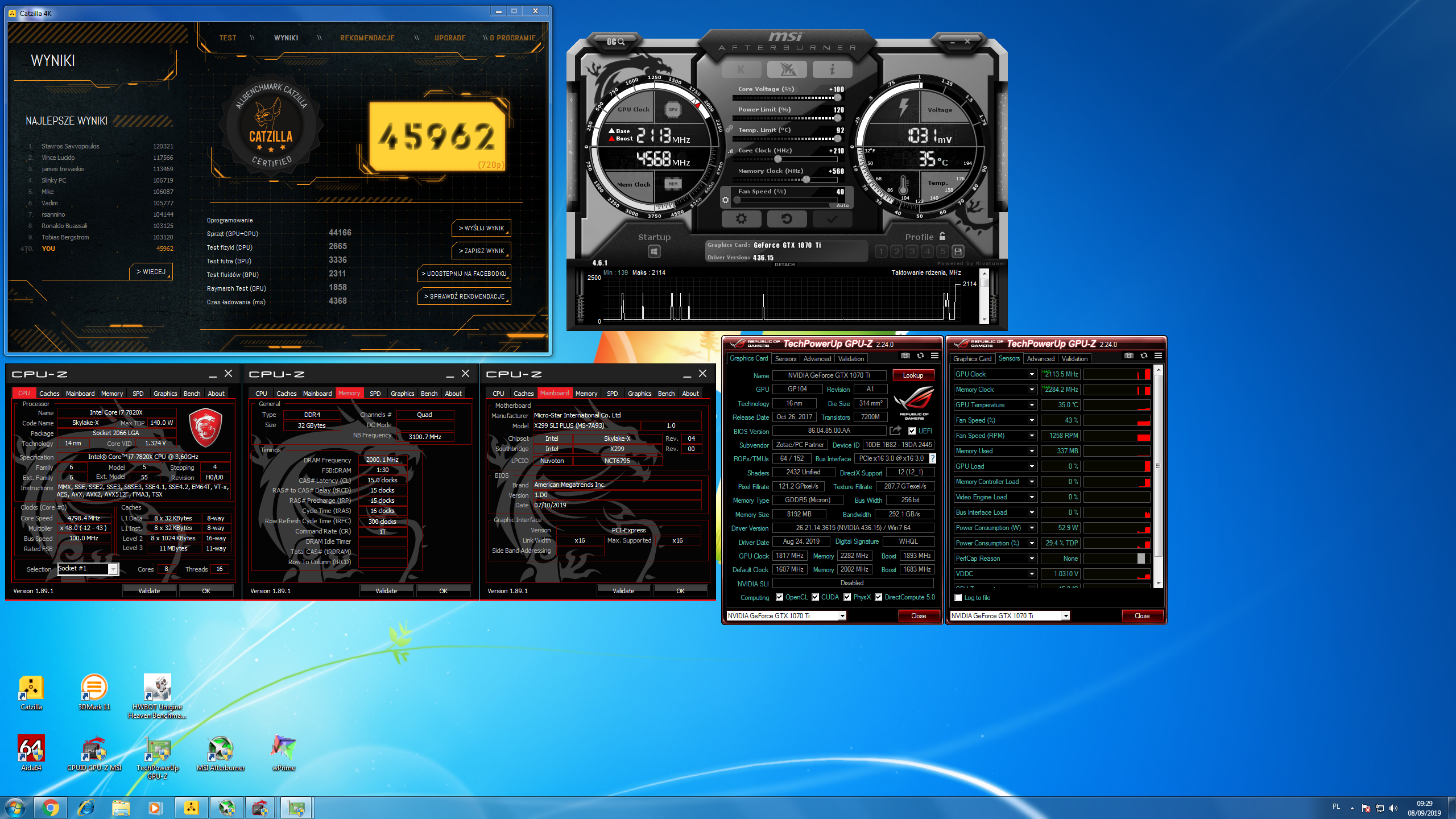This screenshot has height=819, width=1456.
Task: Toggle the OpenCL checkbox in GPU-Z
Action: 780,597
